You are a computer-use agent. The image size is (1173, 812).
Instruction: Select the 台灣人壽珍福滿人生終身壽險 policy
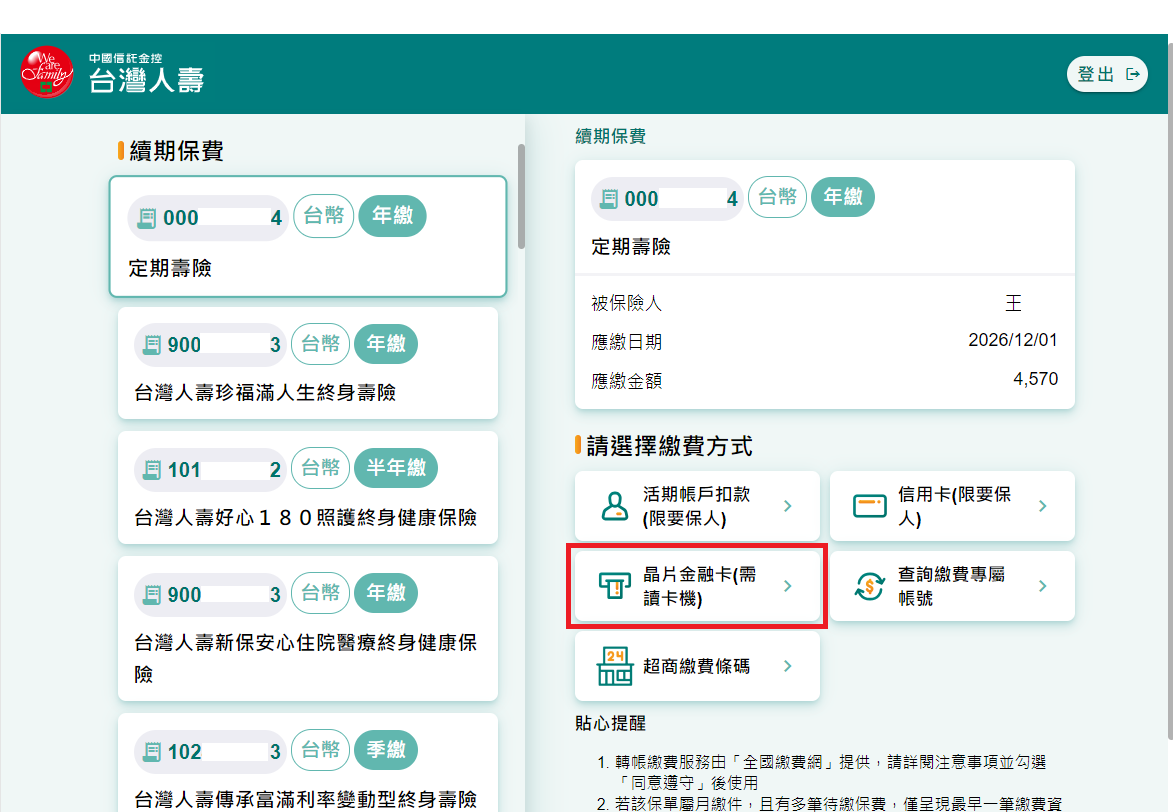click(308, 363)
